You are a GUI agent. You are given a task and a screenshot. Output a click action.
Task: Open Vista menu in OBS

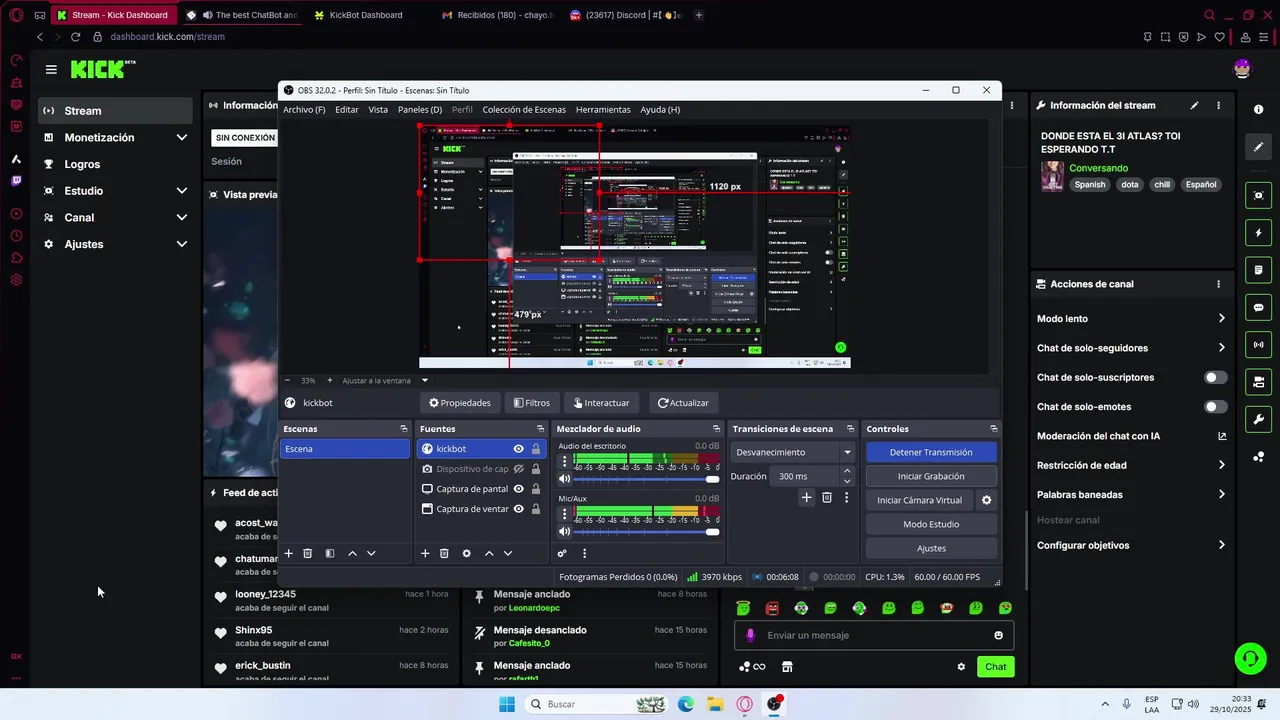point(378,110)
